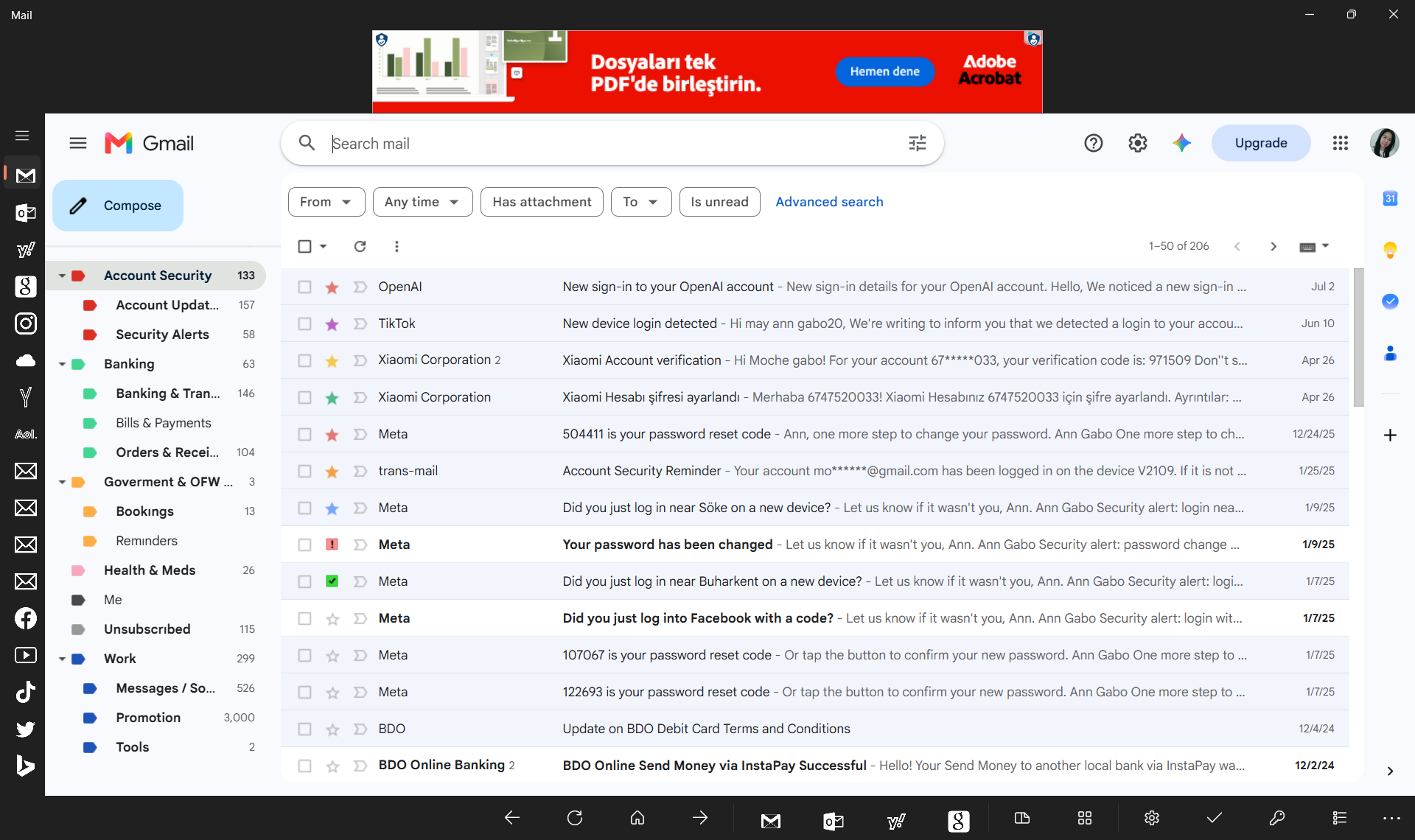Screen dimensions: 1415x840
Task: Open the video player sidebar icon
Action: (x=26, y=655)
